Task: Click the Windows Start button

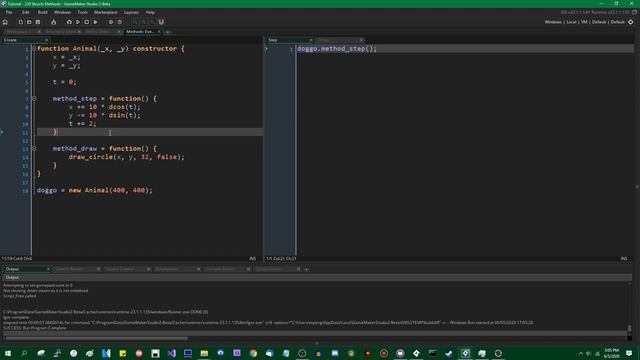Action: [x=8, y=353]
